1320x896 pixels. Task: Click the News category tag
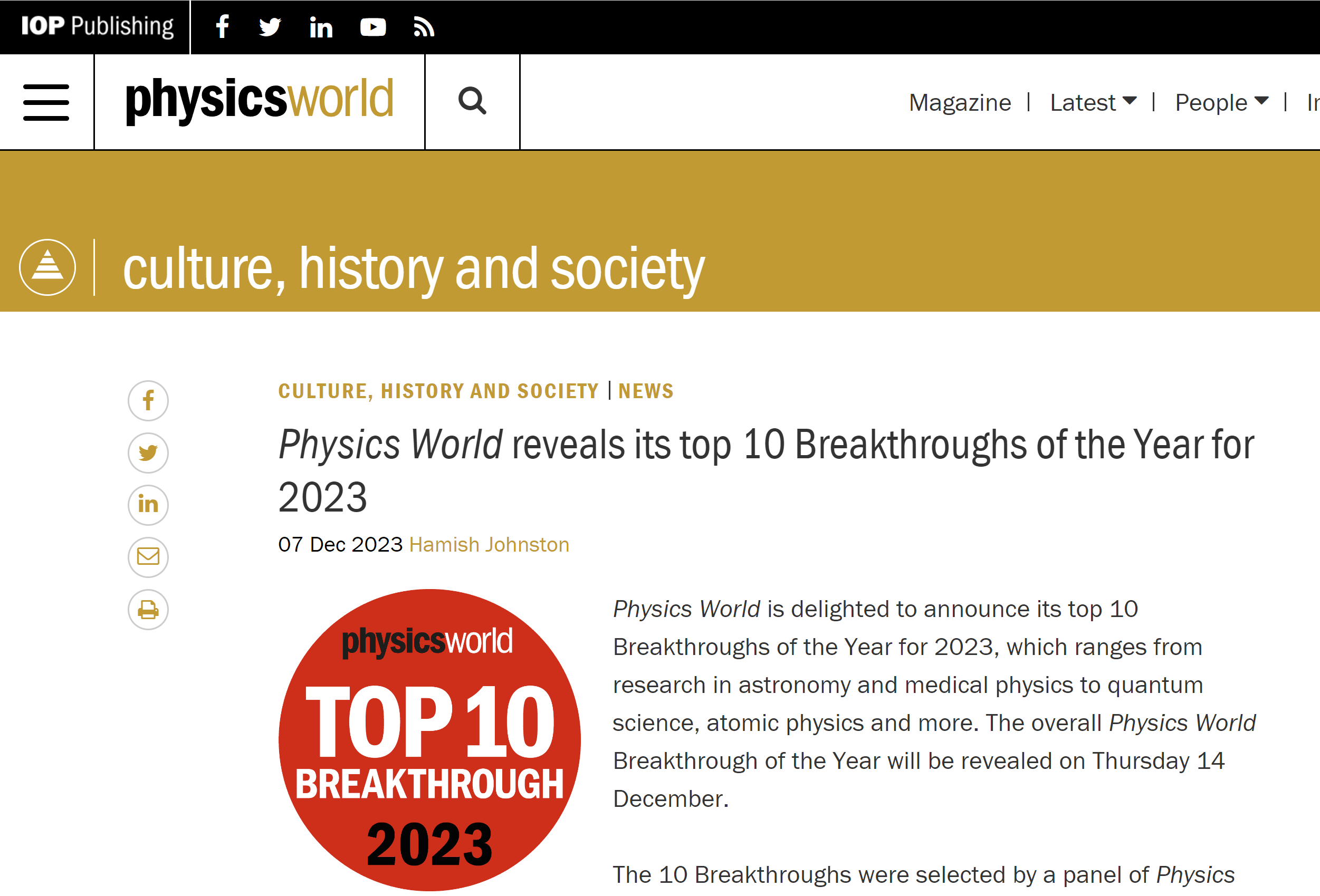(x=646, y=391)
